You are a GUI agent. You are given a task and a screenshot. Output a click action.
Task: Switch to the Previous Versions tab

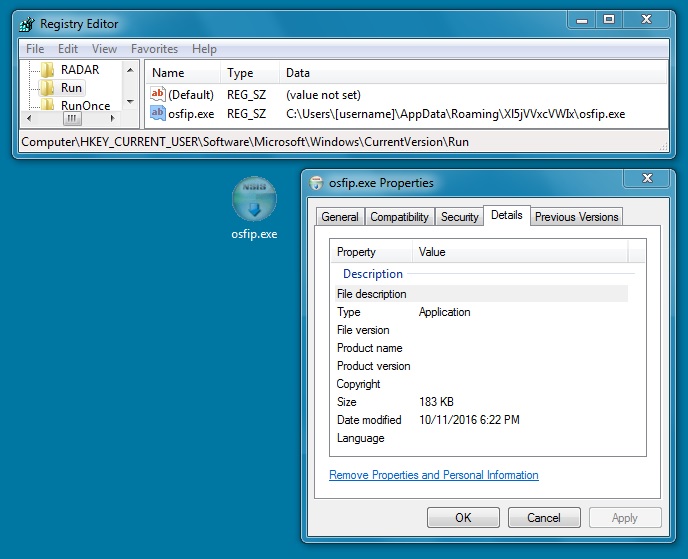click(x=577, y=217)
